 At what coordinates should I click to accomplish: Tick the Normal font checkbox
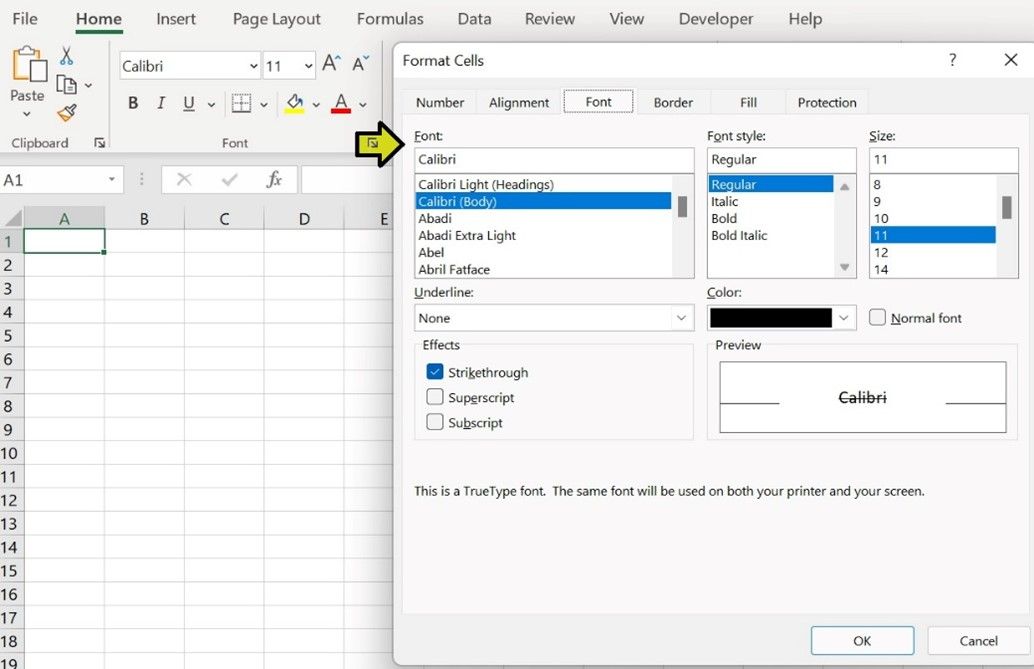click(x=877, y=317)
